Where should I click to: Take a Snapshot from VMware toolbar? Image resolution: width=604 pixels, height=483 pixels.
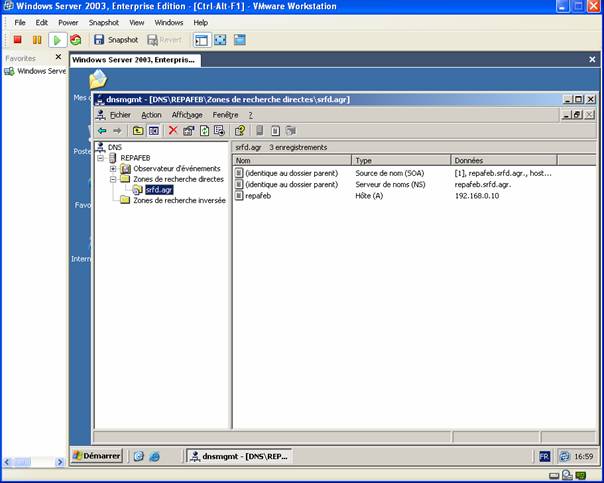[116, 40]
